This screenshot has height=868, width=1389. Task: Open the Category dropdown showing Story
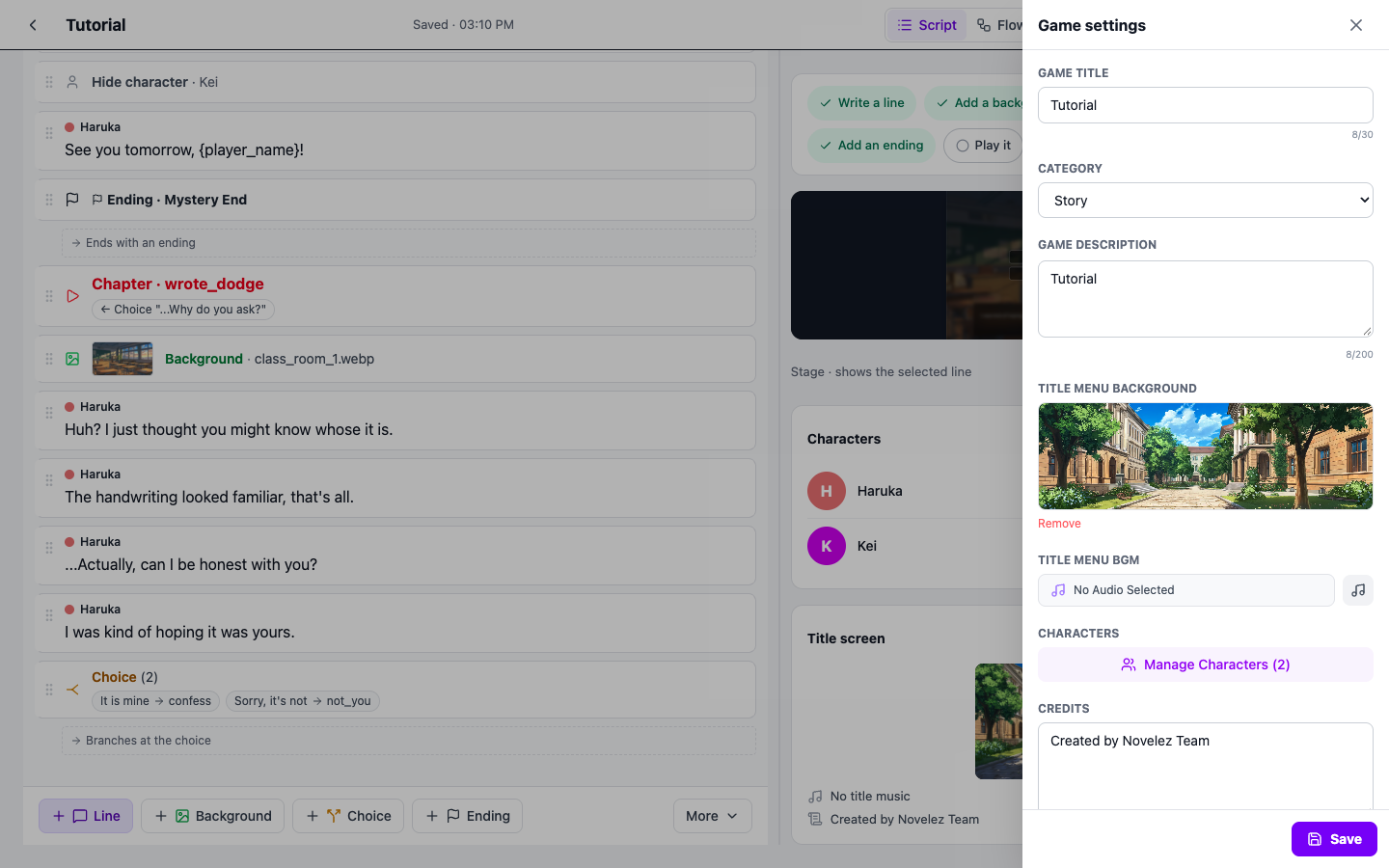click(x=1206, y=201)
